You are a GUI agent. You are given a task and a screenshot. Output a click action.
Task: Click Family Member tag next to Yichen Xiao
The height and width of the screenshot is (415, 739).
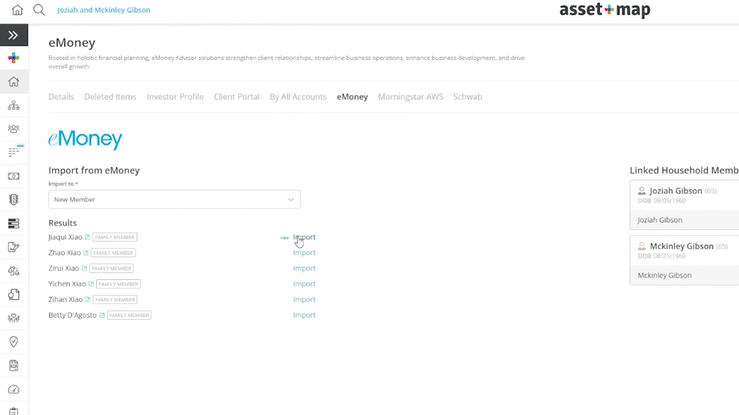(118, 284)
